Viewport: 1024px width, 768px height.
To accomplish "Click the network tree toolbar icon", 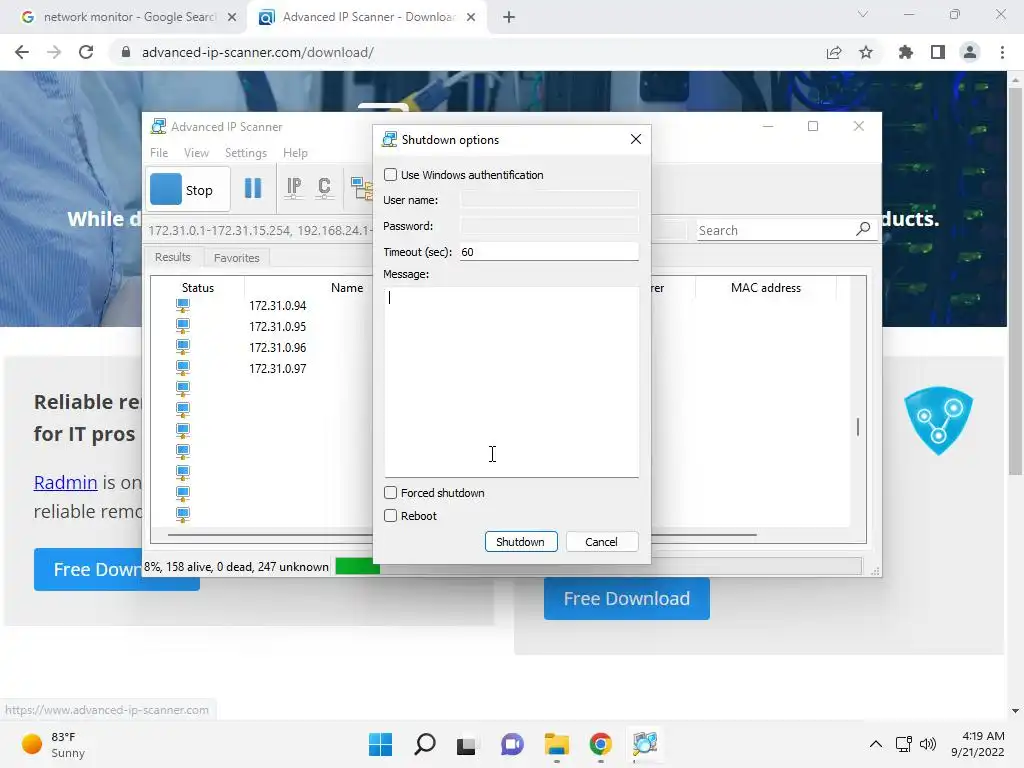I will (x=361, y=188).
